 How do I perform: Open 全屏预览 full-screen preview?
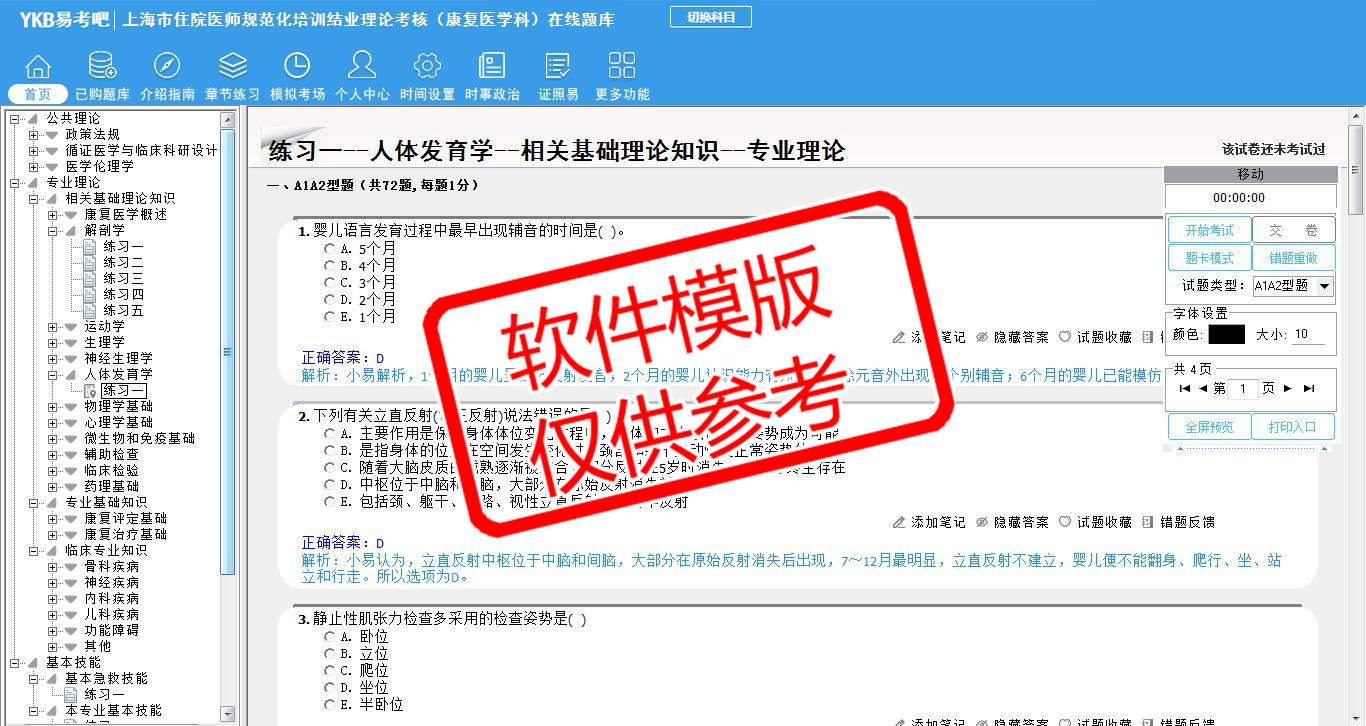1210,427
